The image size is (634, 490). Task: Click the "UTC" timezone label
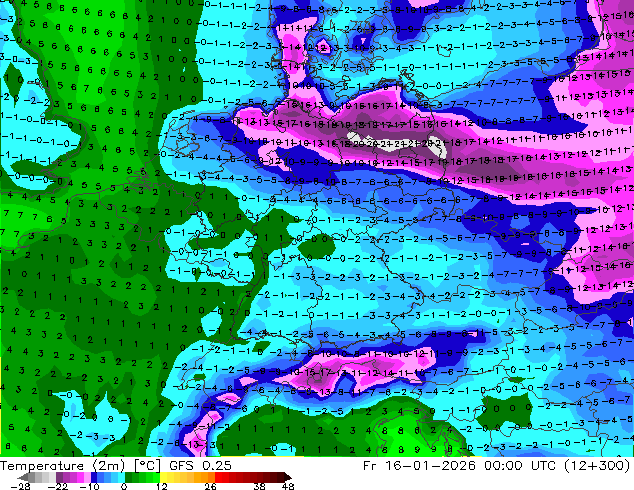(543, 466)
